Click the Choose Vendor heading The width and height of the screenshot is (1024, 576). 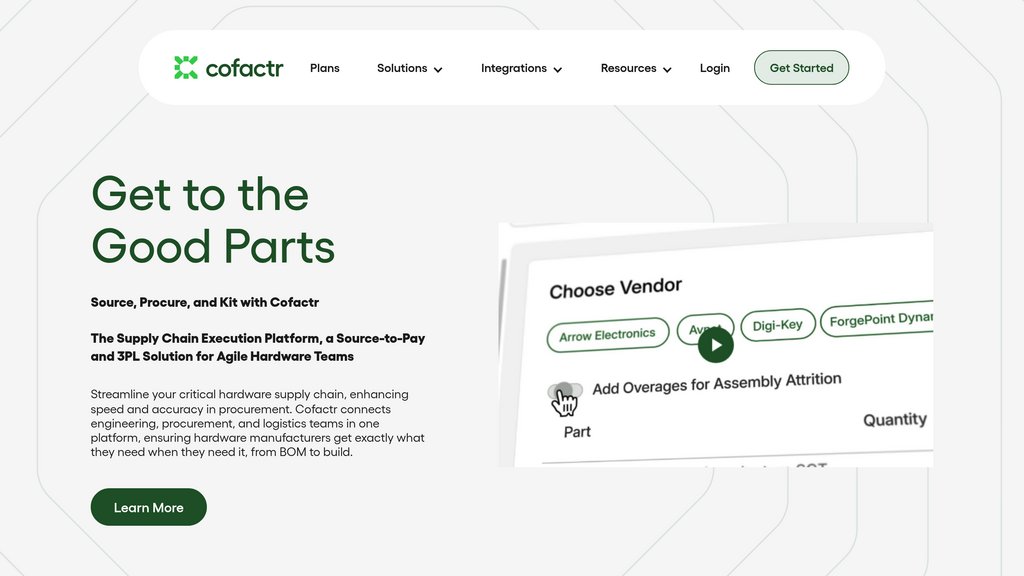click(615, 288)
